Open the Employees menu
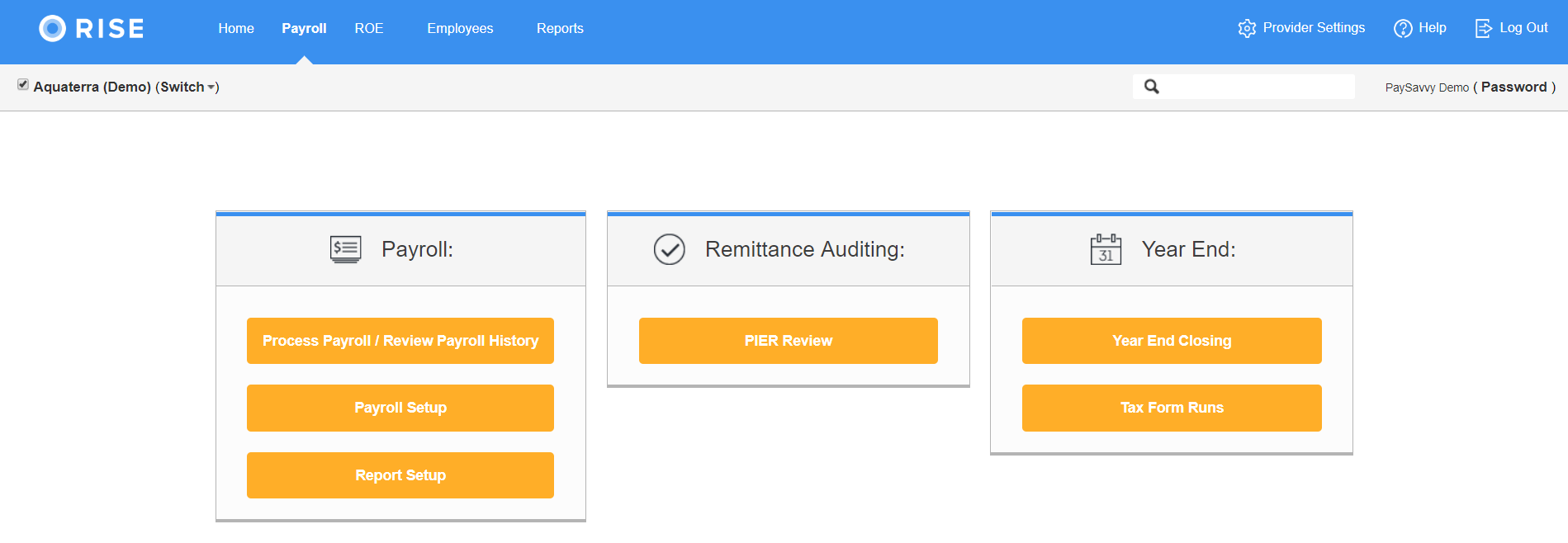The height and width of the screenshot is (543, 1568). [460, 29]
